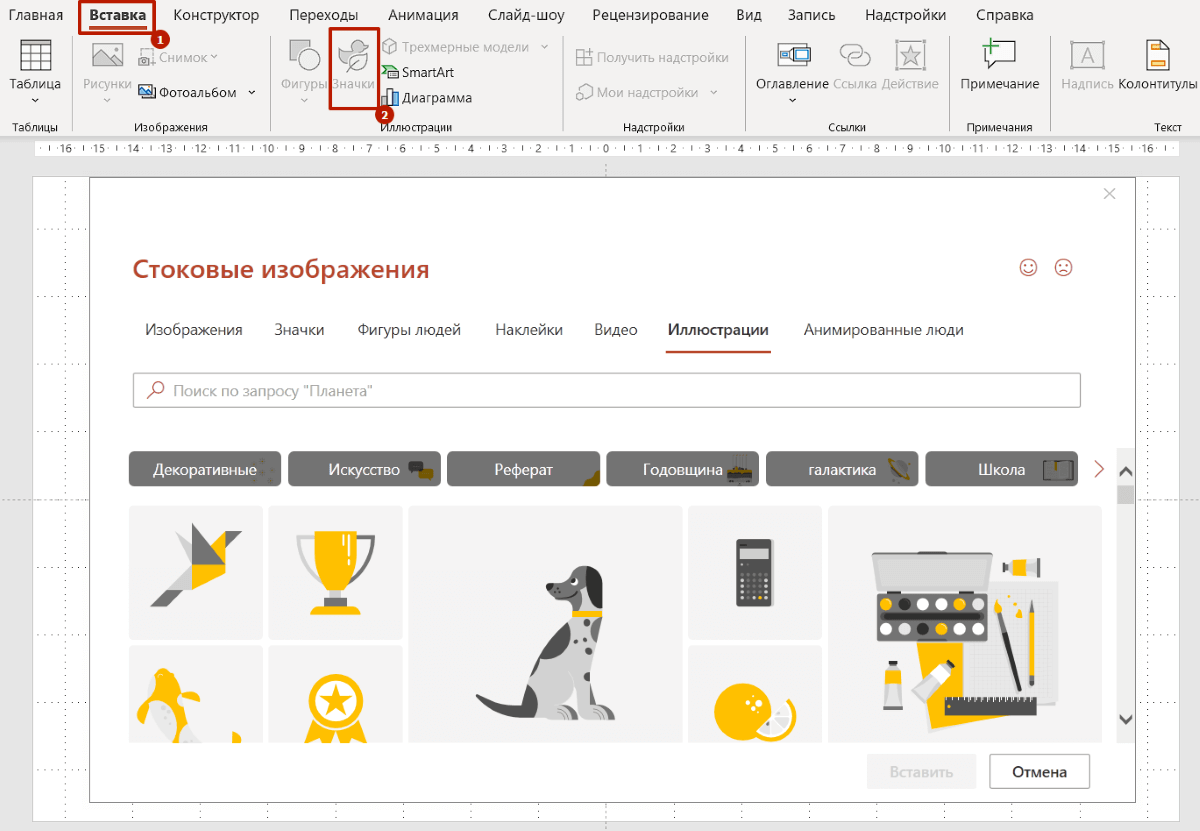Insert a SmartArt graphic
The height and width of the screenshot is (831, 1200).
418,72
